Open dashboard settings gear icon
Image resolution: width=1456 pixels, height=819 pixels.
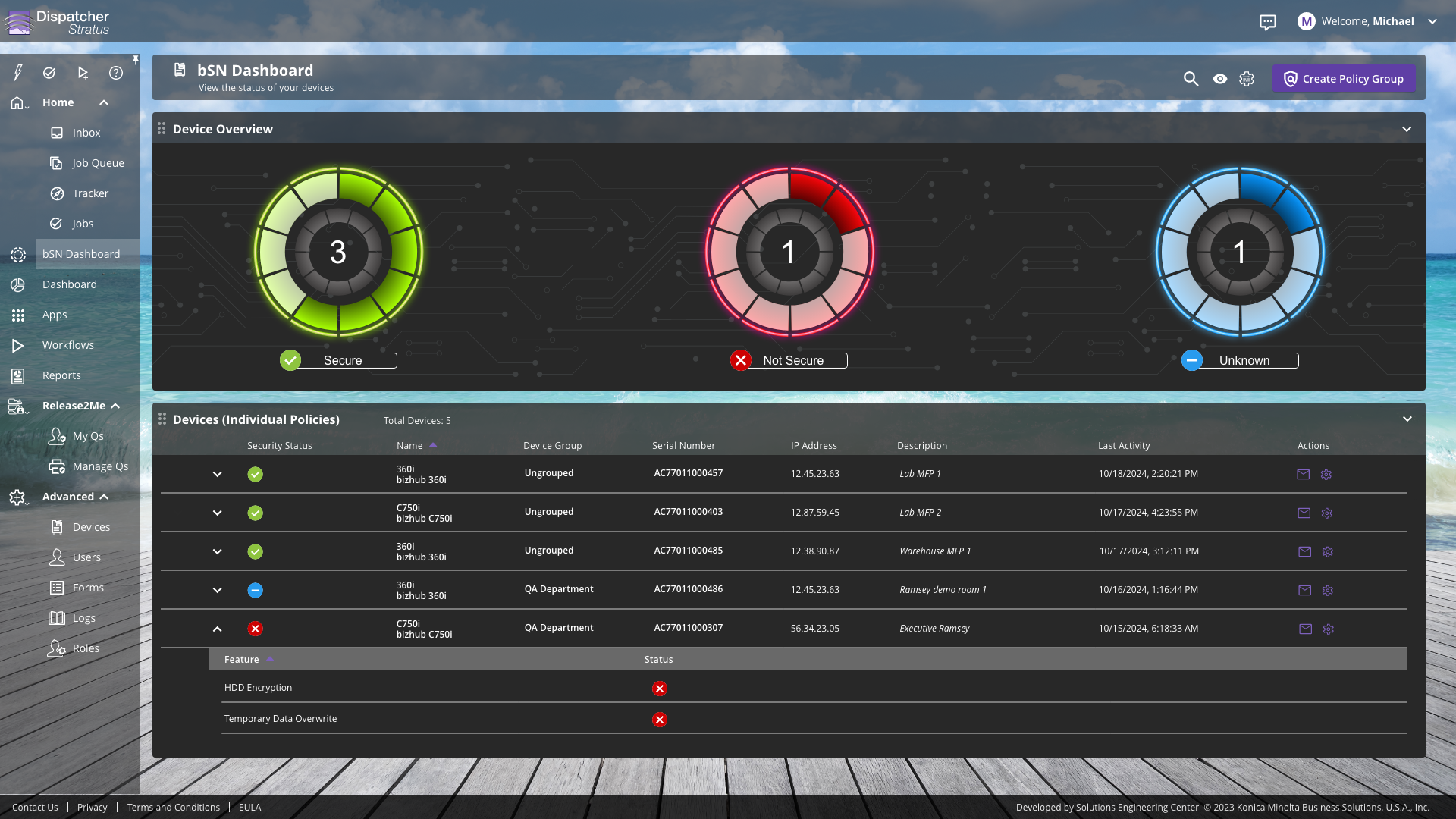(x=1247, y=79)
